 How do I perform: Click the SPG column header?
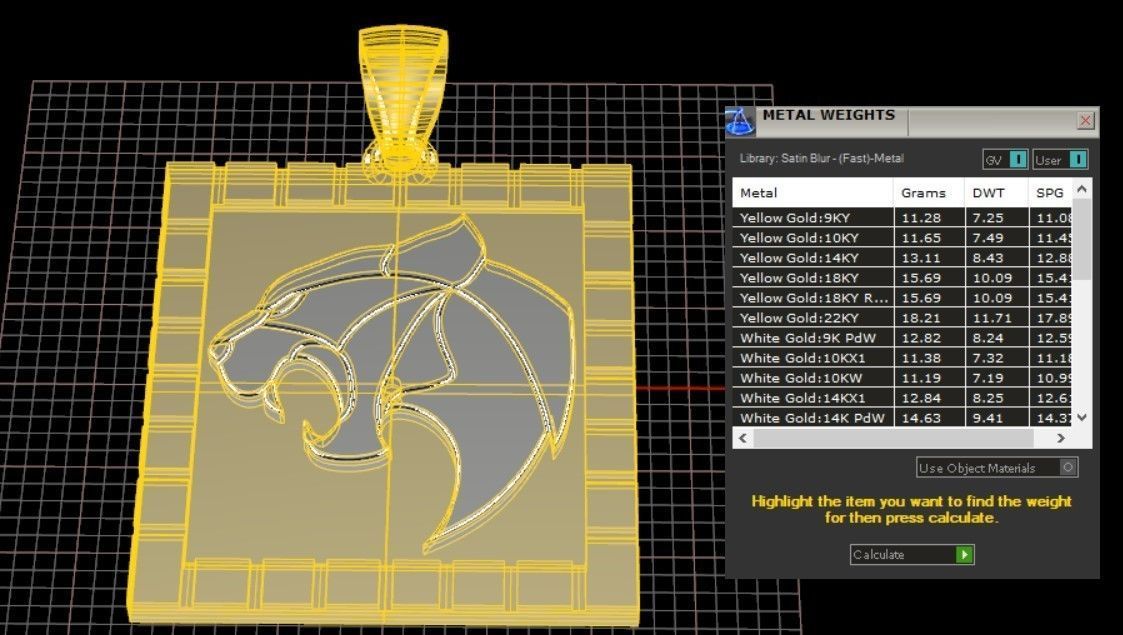pos(1050,193)
